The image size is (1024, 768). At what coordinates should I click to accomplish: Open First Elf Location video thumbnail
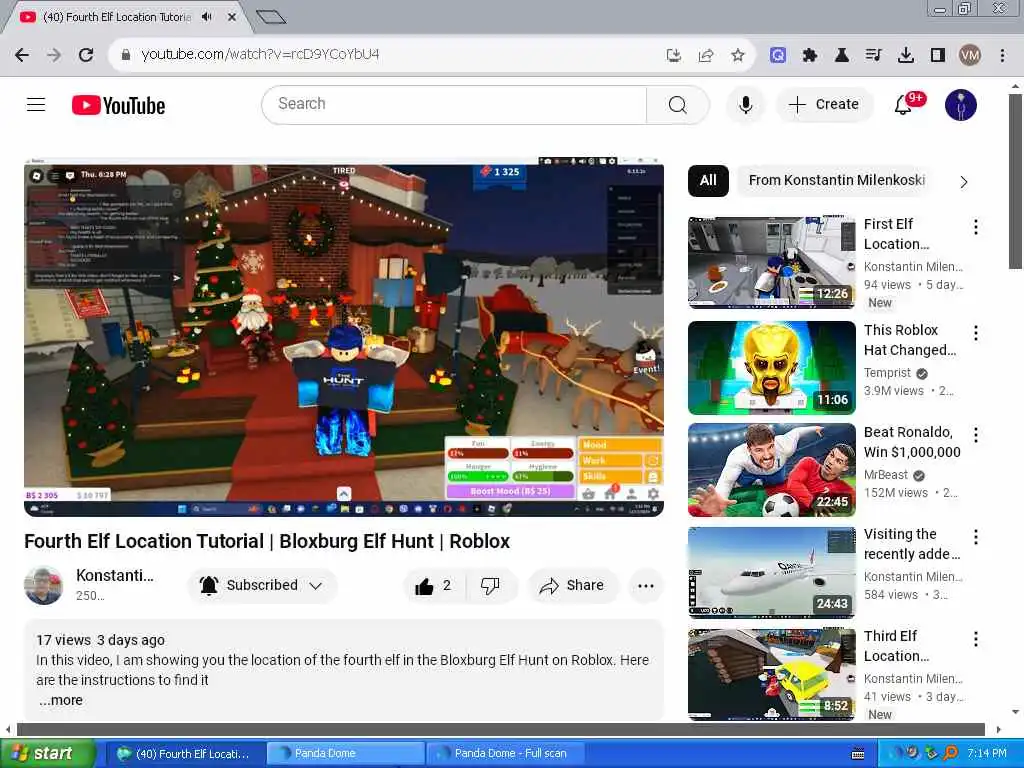point(771,263)
